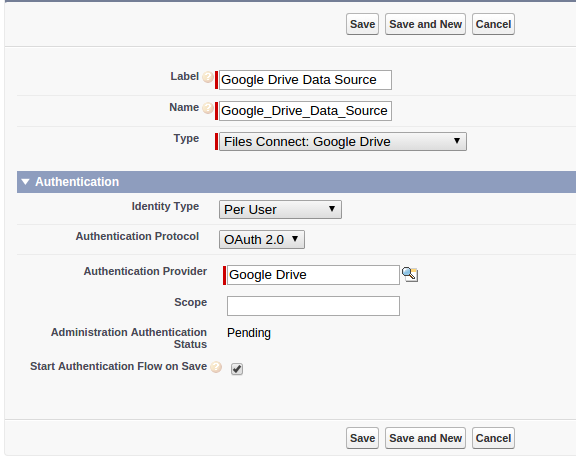576x457 pixels.
Task: Click the Authentication section header text
Action: tap(77, 182)
